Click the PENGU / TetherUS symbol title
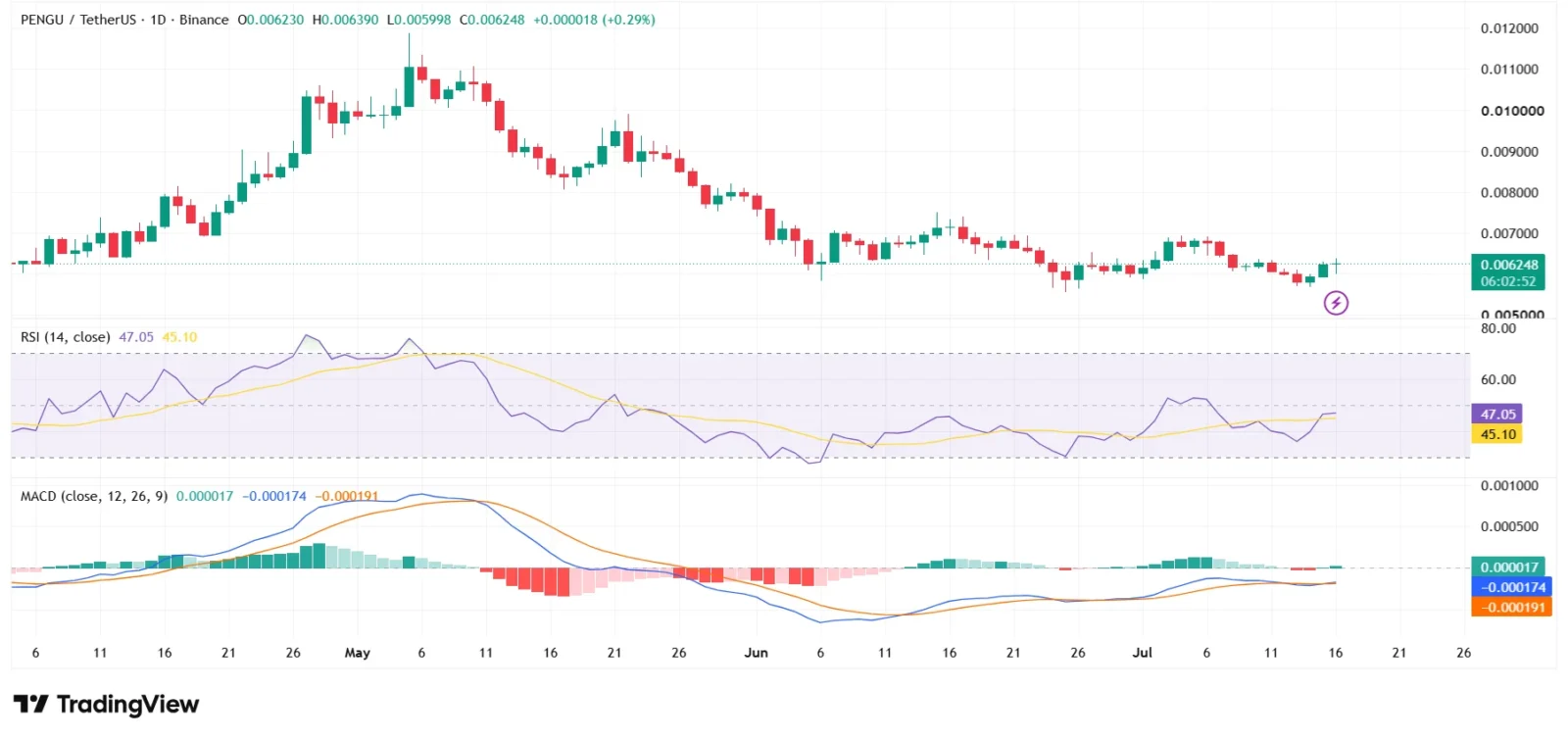The image size is (1568, 739). coord(78,20)
